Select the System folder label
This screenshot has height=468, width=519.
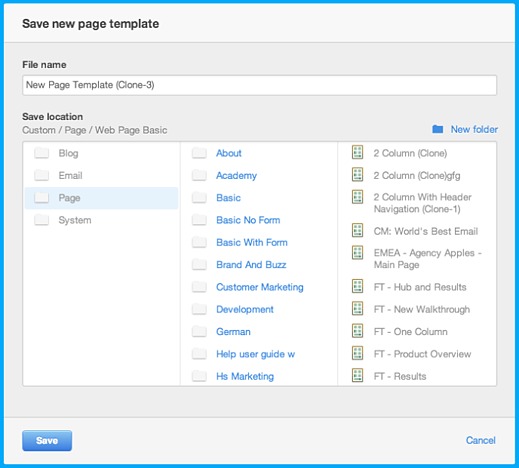click(x=75, y=220)
